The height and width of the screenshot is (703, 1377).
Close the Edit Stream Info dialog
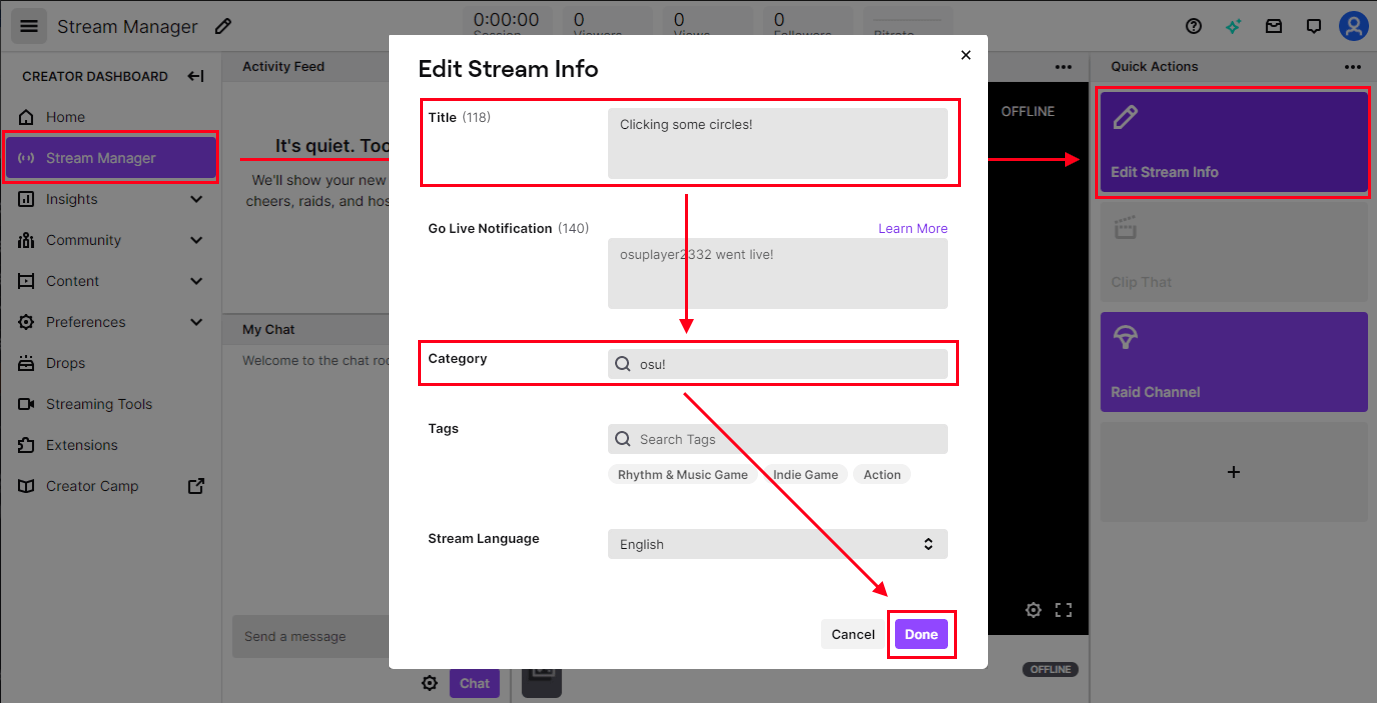[x=966, y=55]
